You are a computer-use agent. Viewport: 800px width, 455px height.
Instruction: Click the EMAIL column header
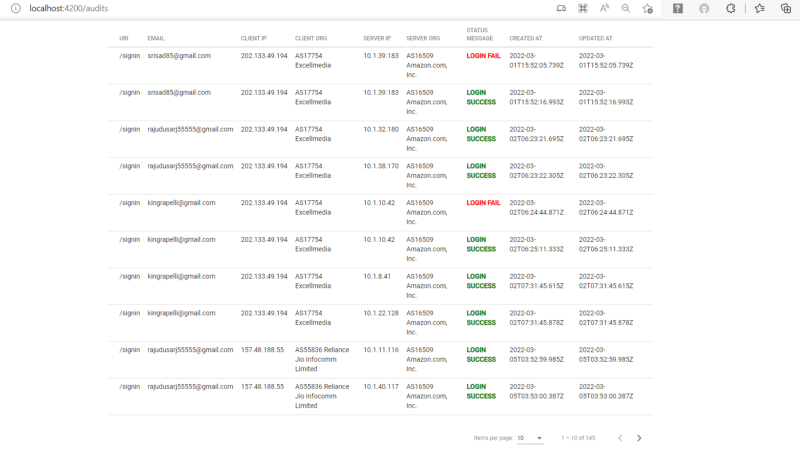[x=156, y=38]
